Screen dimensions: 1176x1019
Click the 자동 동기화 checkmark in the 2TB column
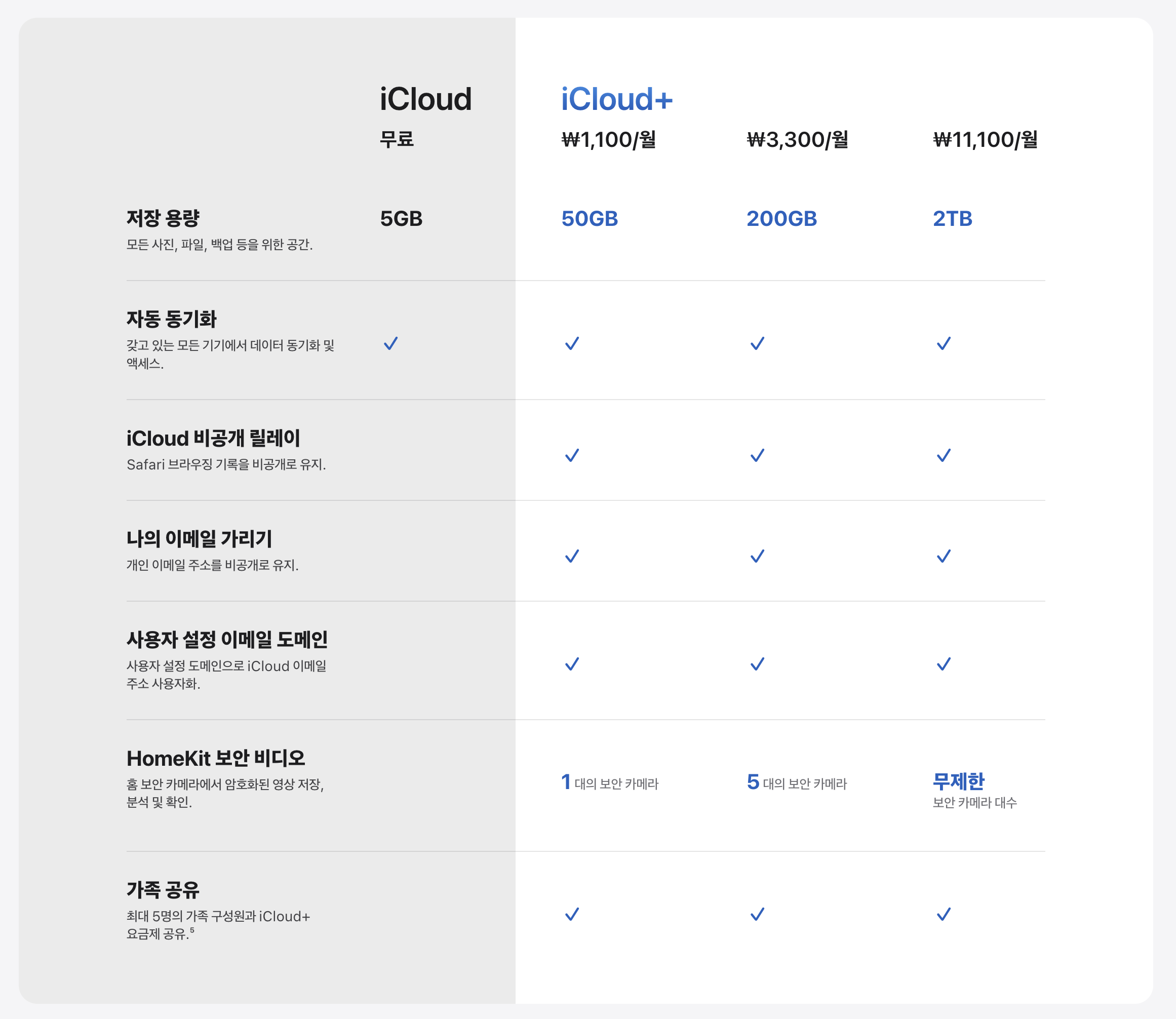coord(944,343)
